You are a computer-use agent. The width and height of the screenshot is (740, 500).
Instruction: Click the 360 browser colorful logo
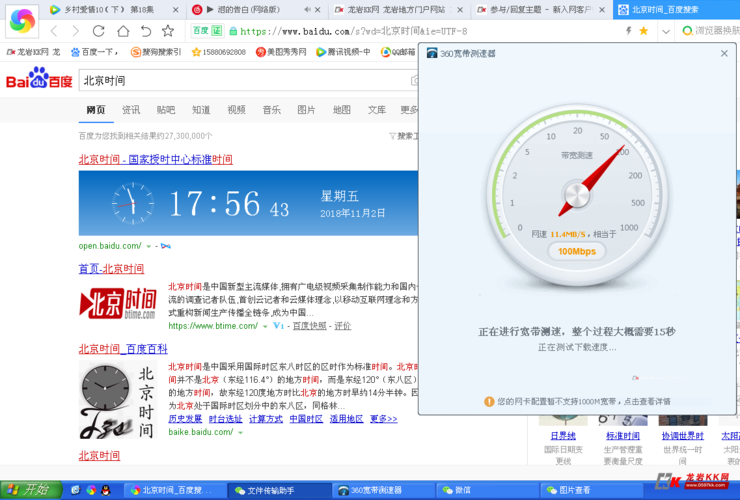tap(22, 20)
